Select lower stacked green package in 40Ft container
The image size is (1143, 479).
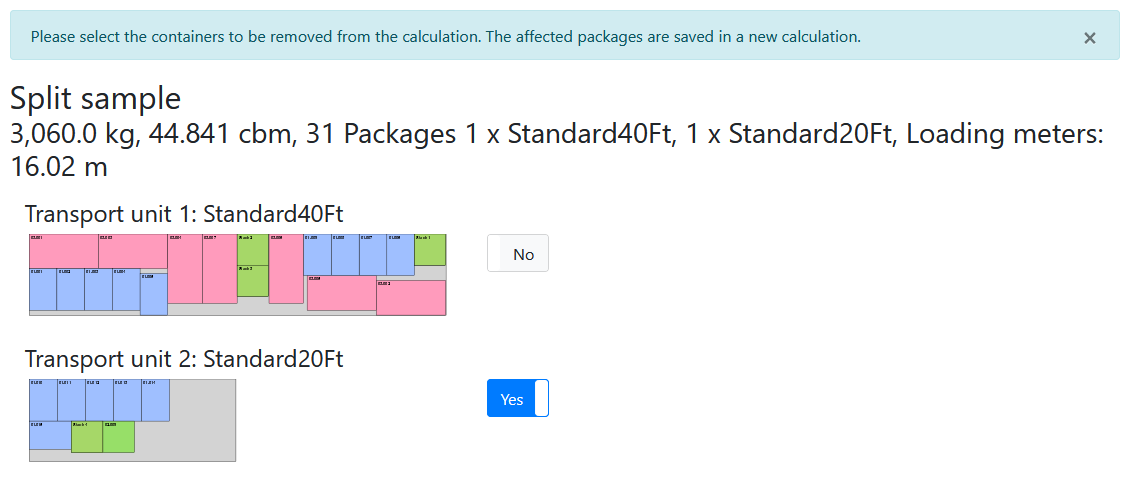[252, 281]
